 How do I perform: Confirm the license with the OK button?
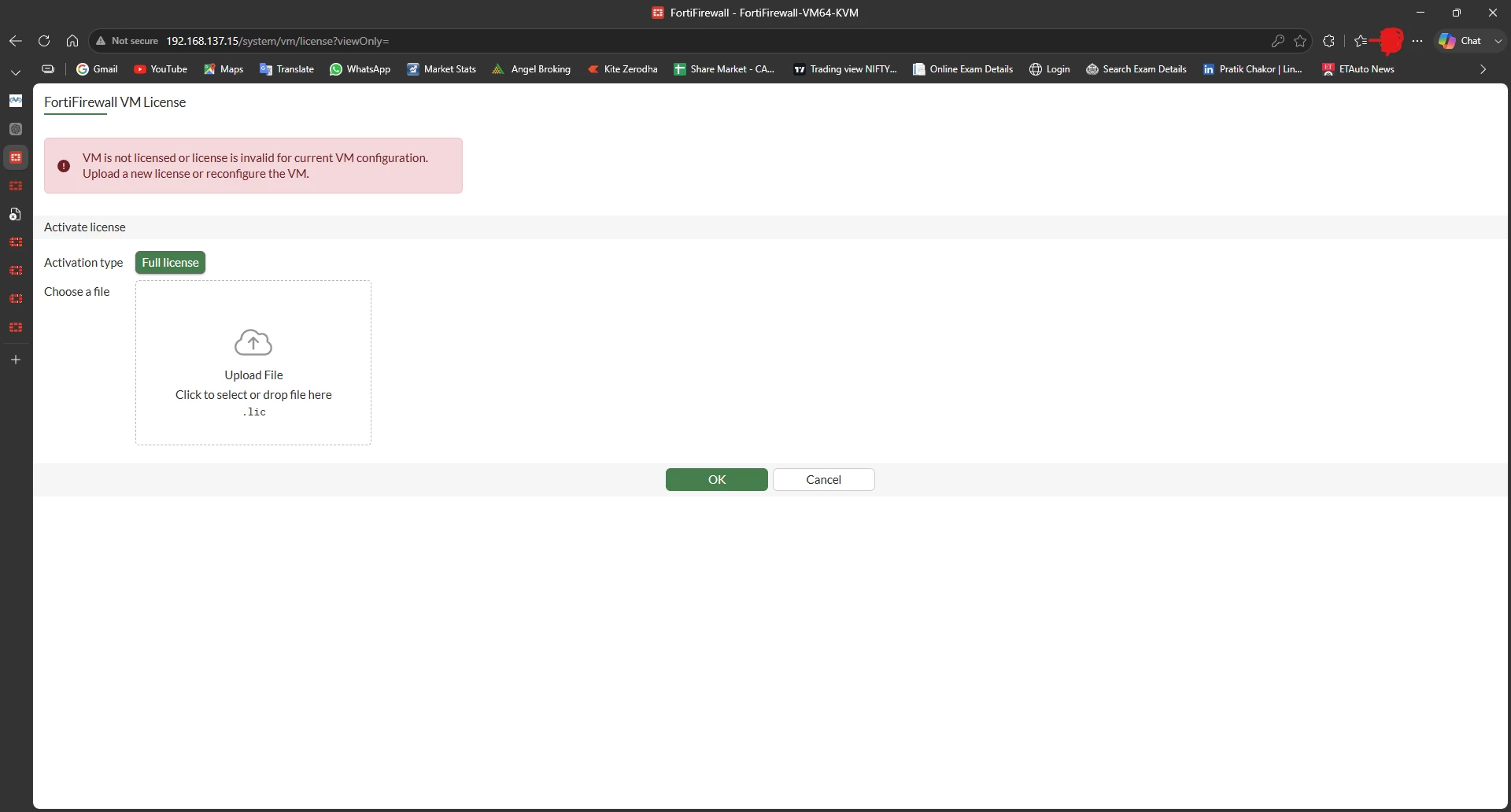coord(717,480)
